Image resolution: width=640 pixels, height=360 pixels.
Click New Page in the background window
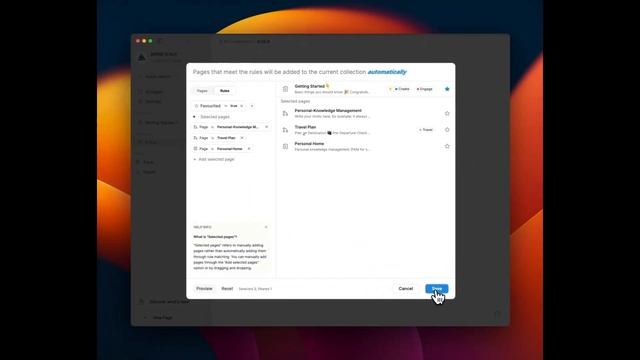162,317
